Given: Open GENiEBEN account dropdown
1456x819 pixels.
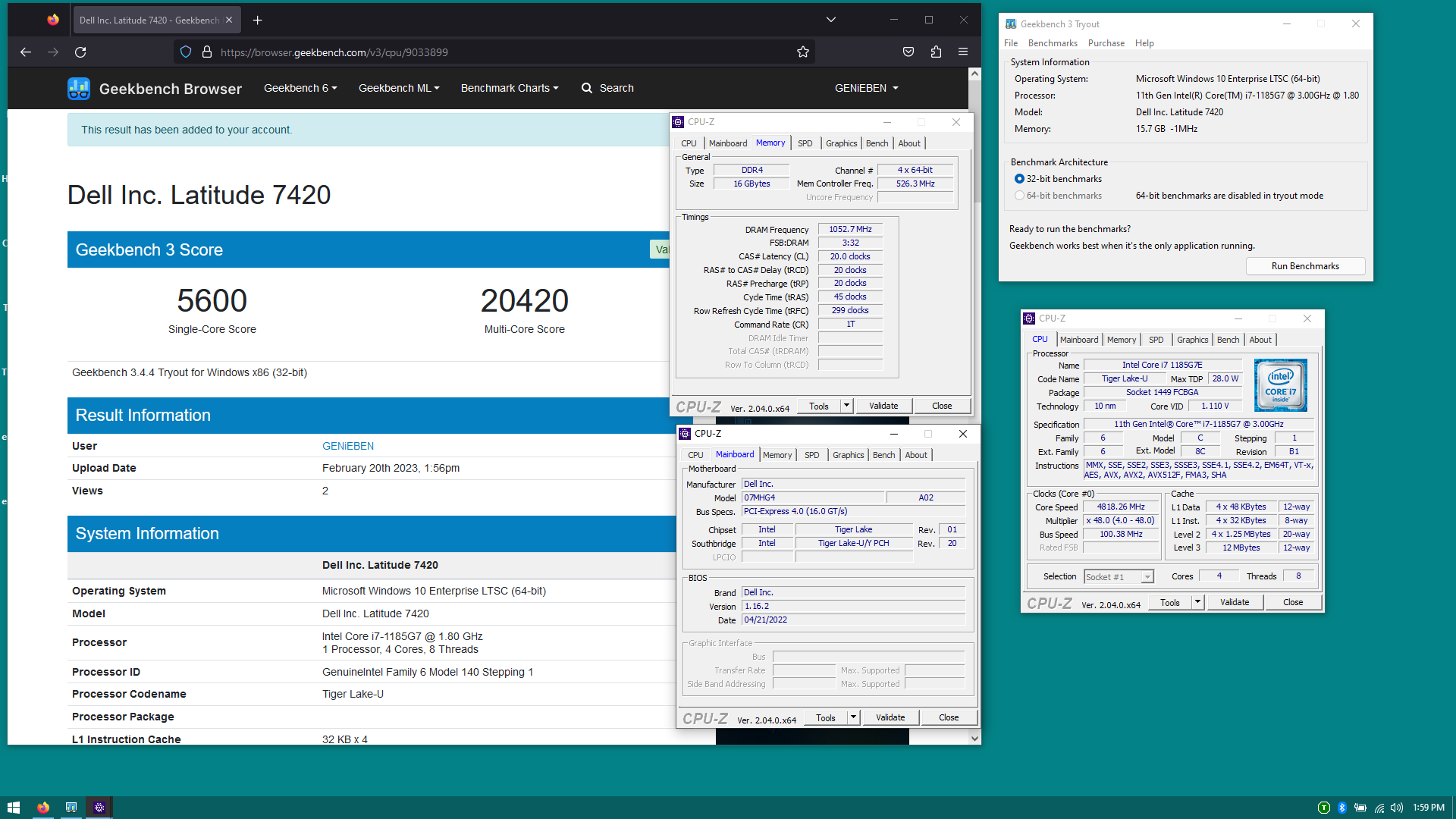Looking at the screenshot, I should pyautogui.click(x=867, y=88).
